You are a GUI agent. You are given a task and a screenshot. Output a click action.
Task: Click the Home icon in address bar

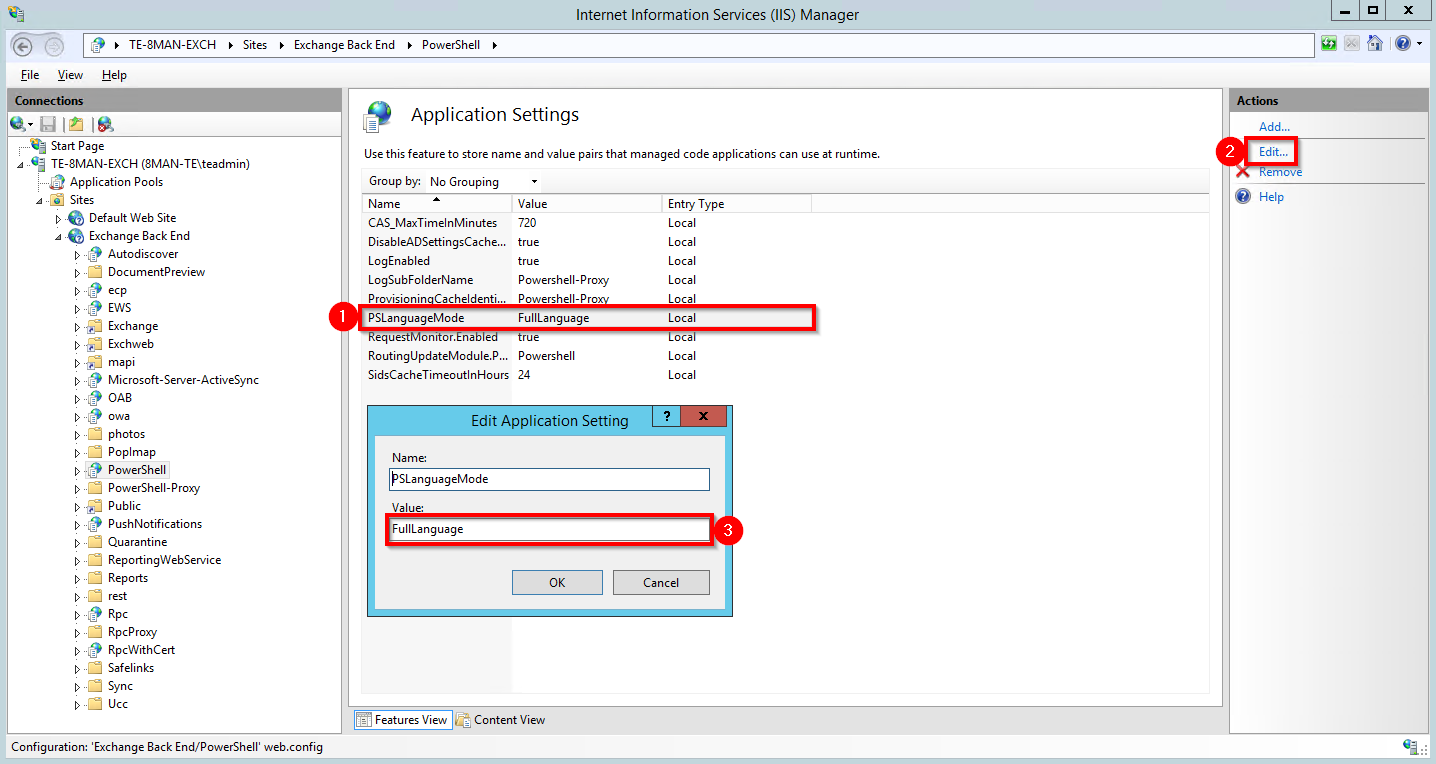pos(1375,44)
